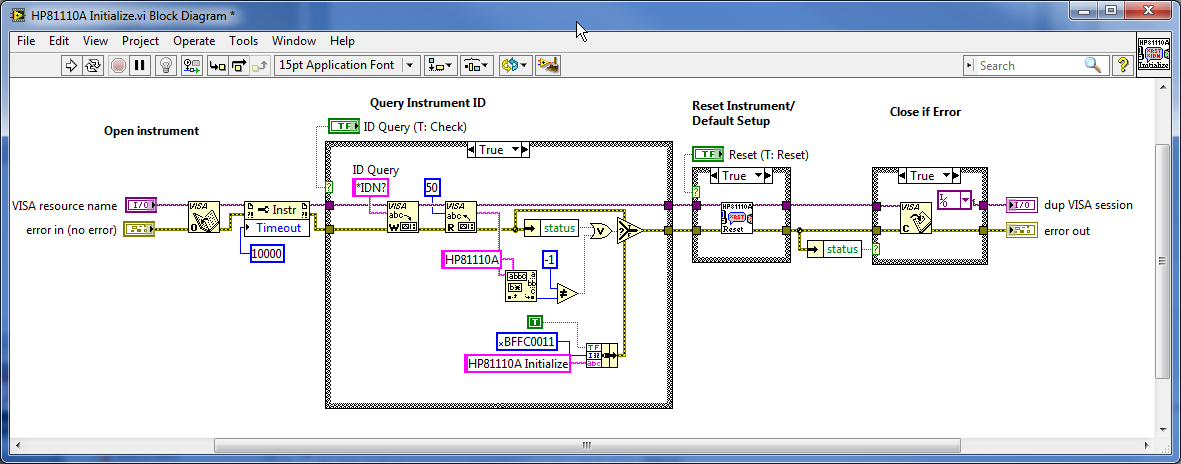1181x464 pixels.
Task: Pause execution with the Pause button
Action: pyautogui.click(x=139, y=66)
